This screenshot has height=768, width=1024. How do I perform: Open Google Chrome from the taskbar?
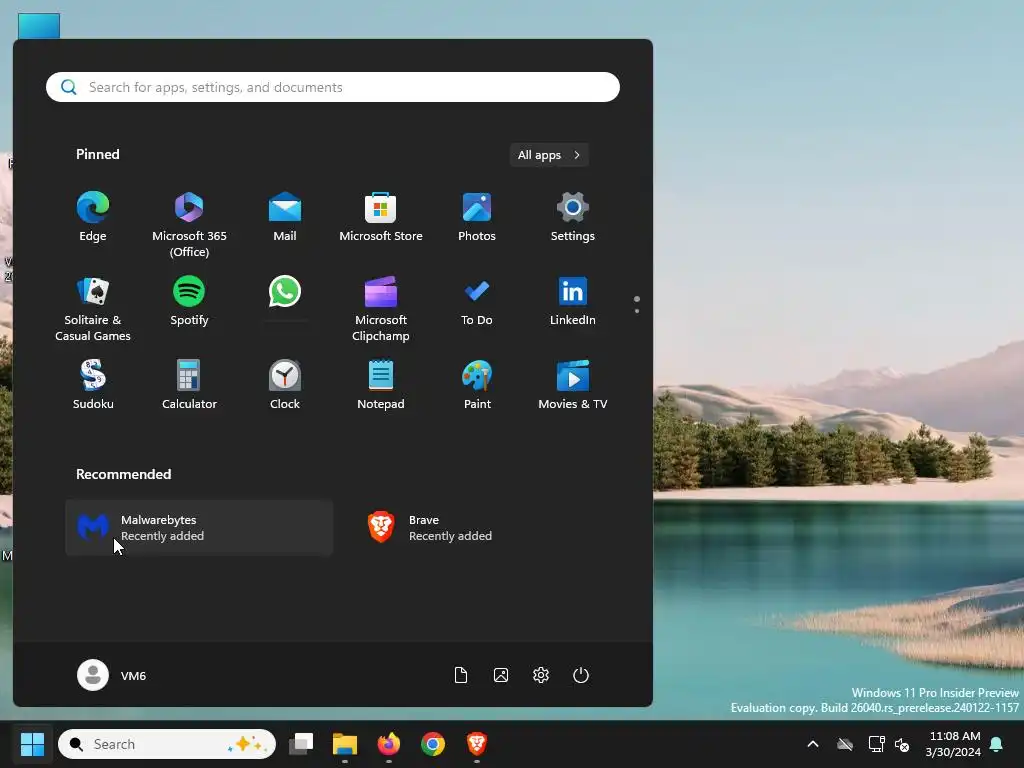tap(432, 744)
